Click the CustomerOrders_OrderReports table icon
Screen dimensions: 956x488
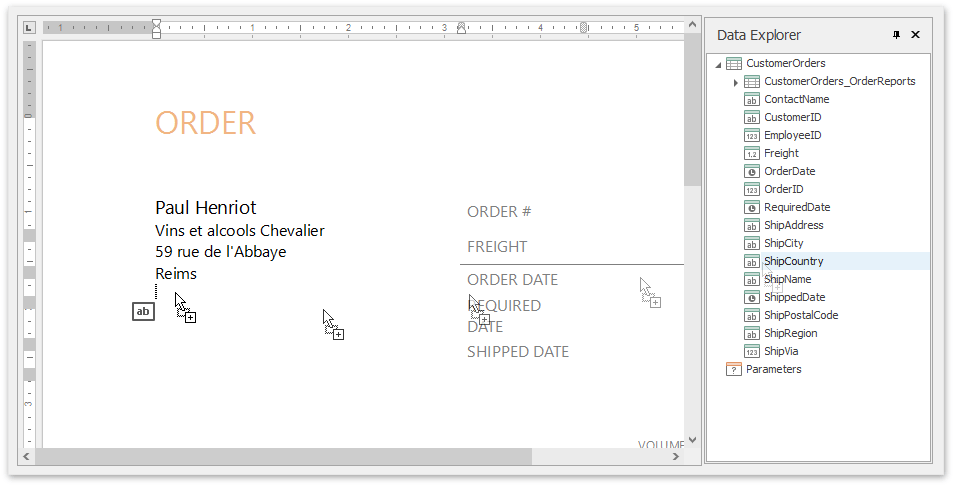752,82
